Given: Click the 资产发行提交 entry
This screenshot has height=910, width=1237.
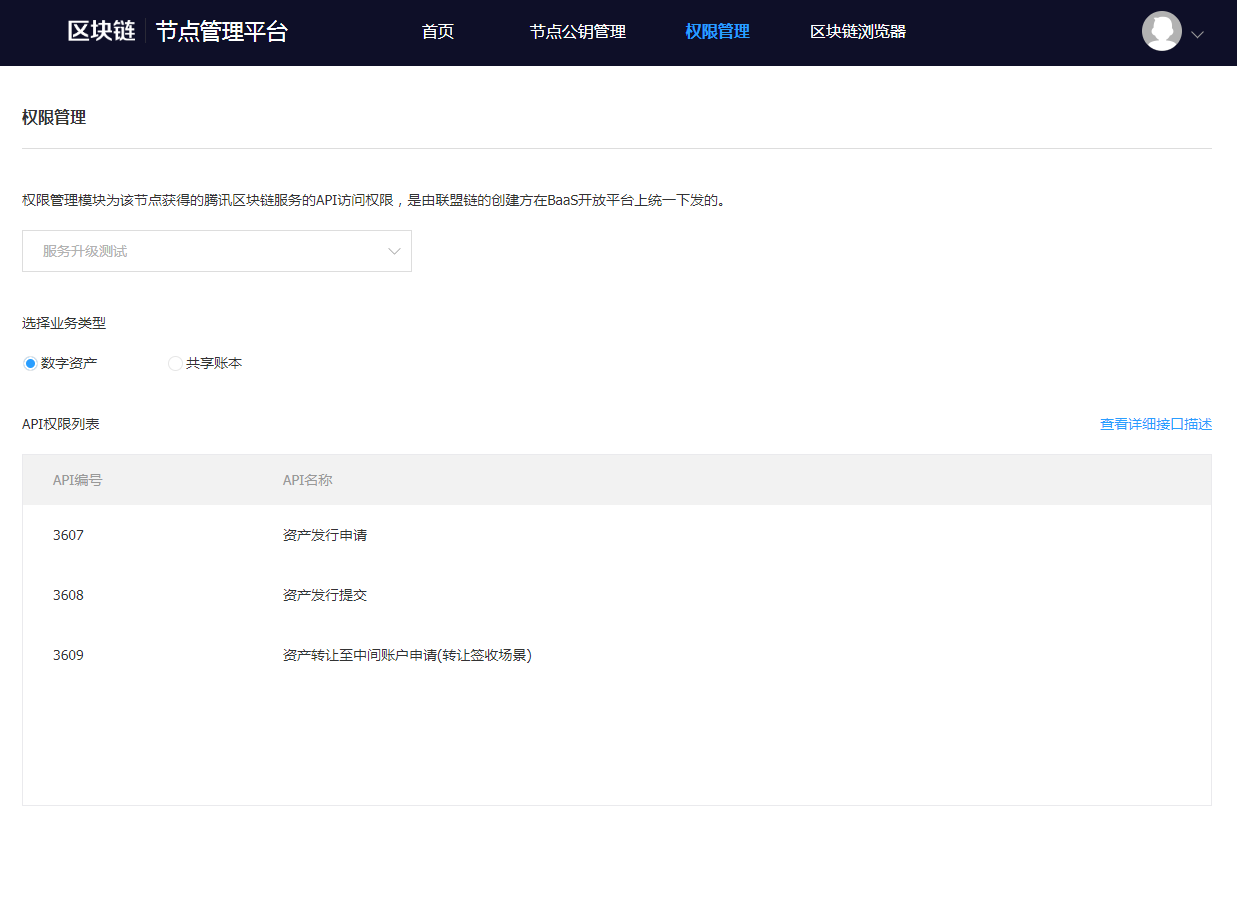Looking at the screenshot, I should (x=325, y=595).
